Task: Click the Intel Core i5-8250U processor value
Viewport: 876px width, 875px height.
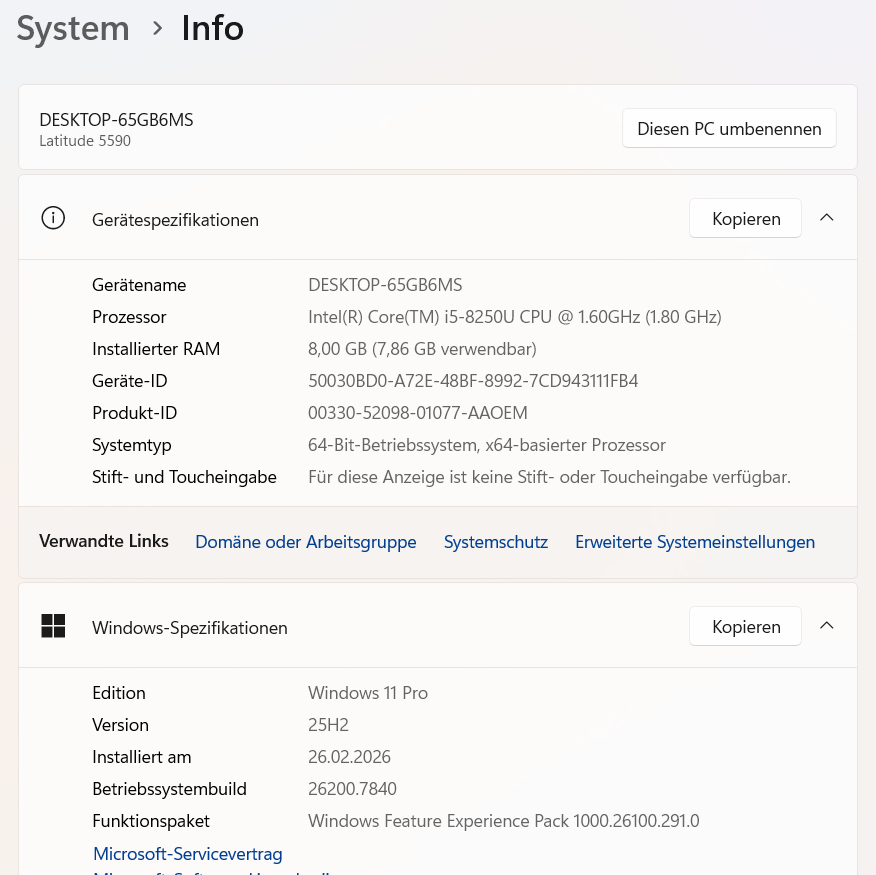Action: [x=515, y=317]
